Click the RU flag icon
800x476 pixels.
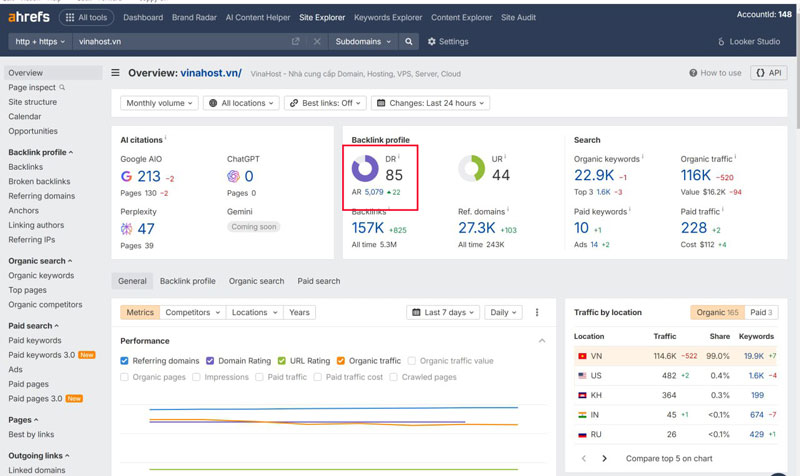point(582,435)
